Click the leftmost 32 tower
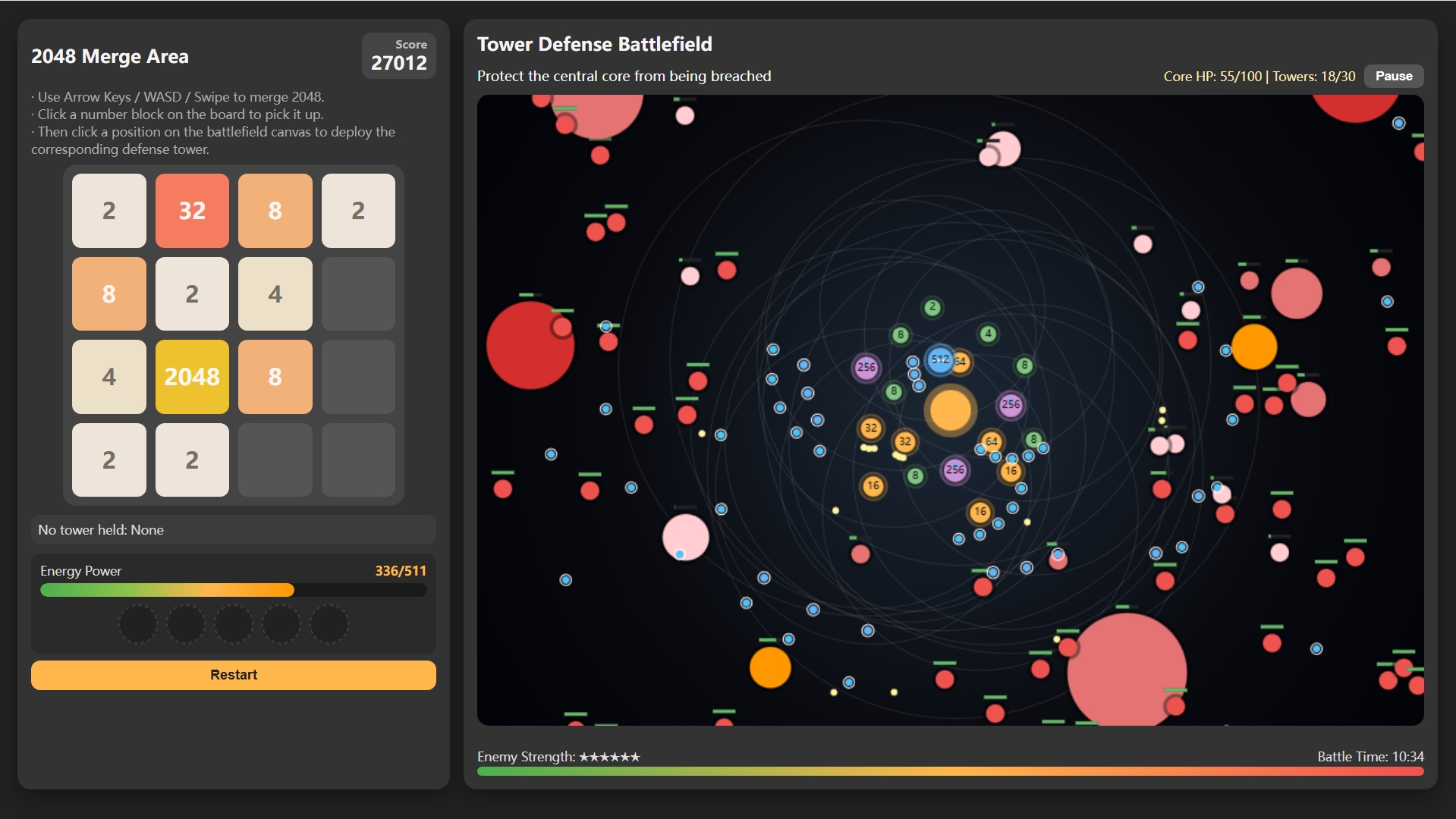The width and height of the screenshot is (1456, 819). click(871, 428)
